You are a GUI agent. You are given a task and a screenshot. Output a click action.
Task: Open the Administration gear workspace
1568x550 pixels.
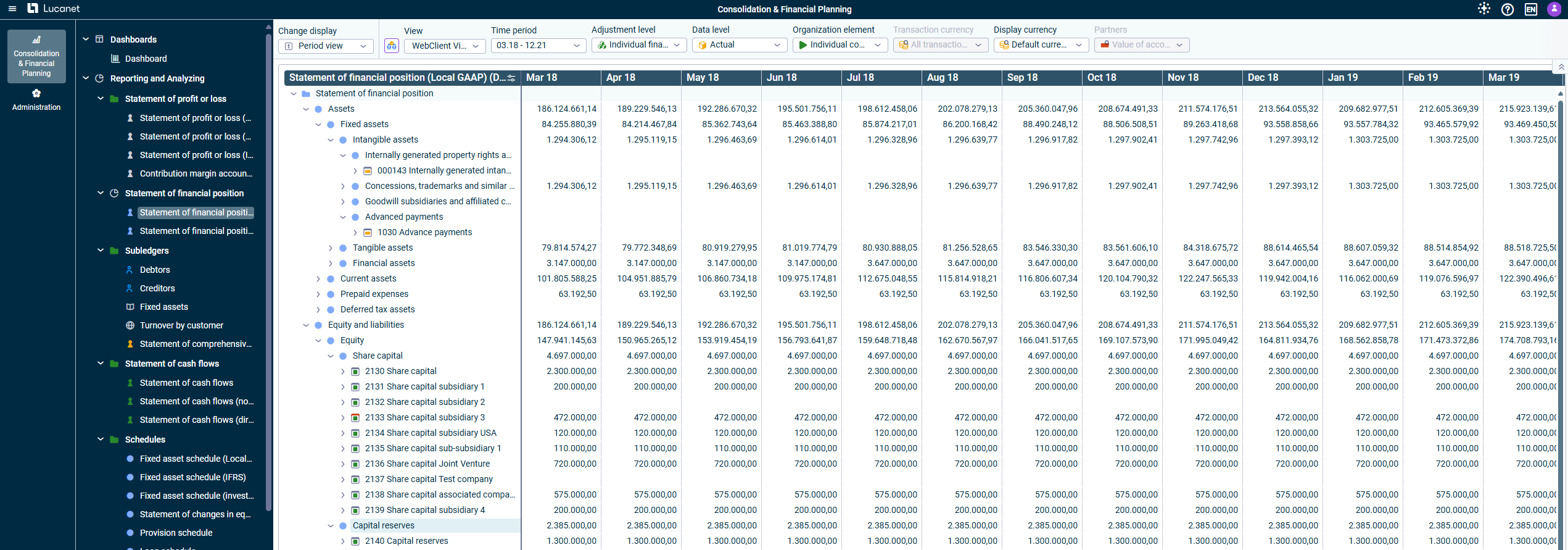click(x=36, y=100)
